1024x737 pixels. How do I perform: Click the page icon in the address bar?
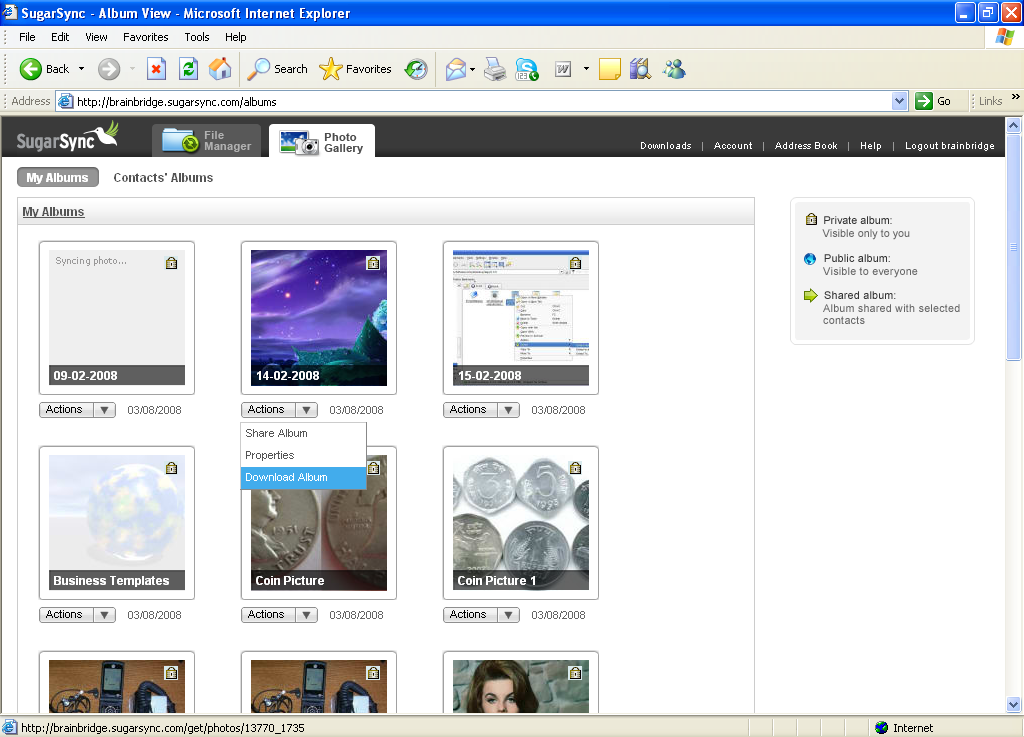pos(65,101)
